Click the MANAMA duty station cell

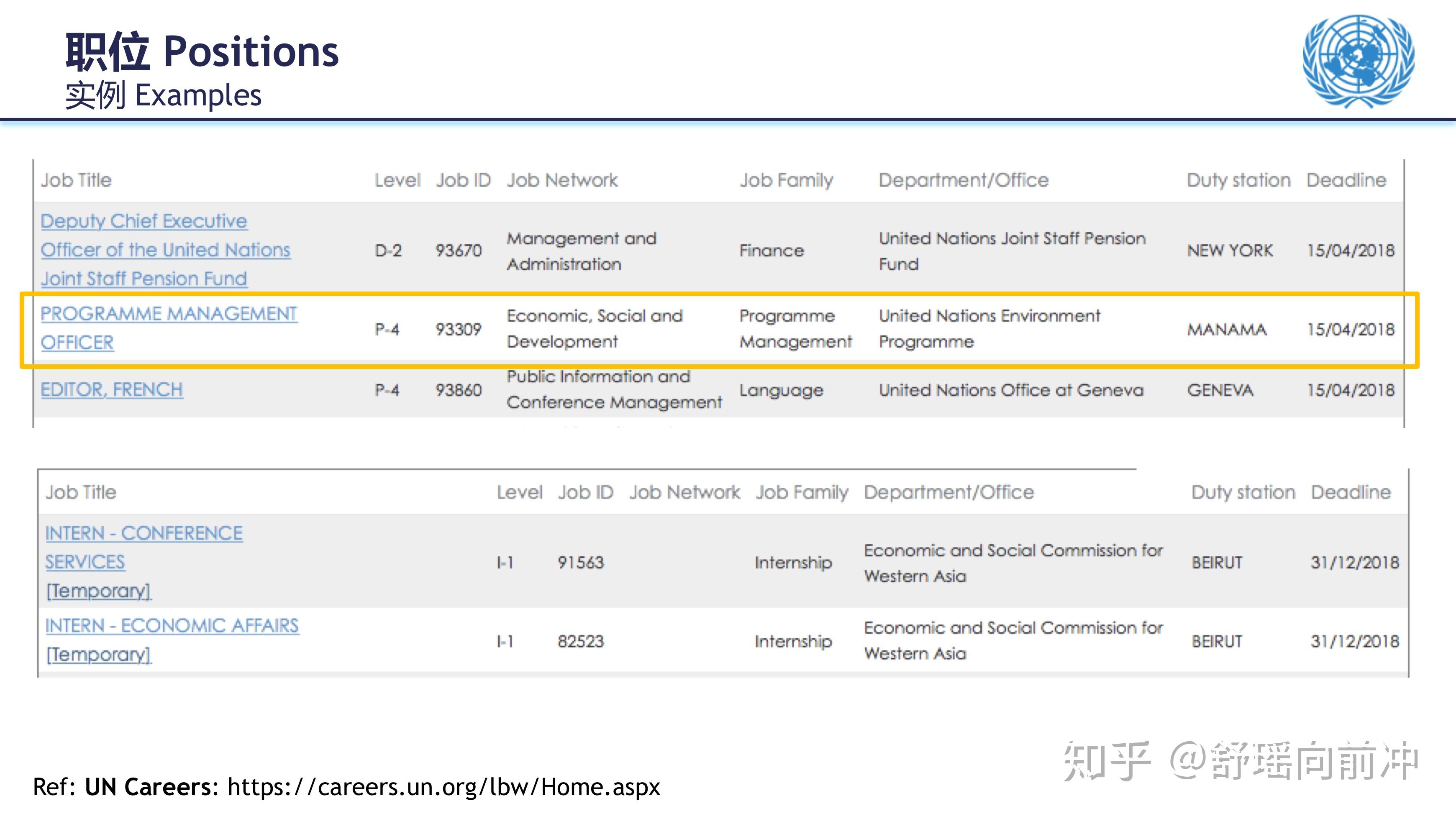coord(1227,329)
